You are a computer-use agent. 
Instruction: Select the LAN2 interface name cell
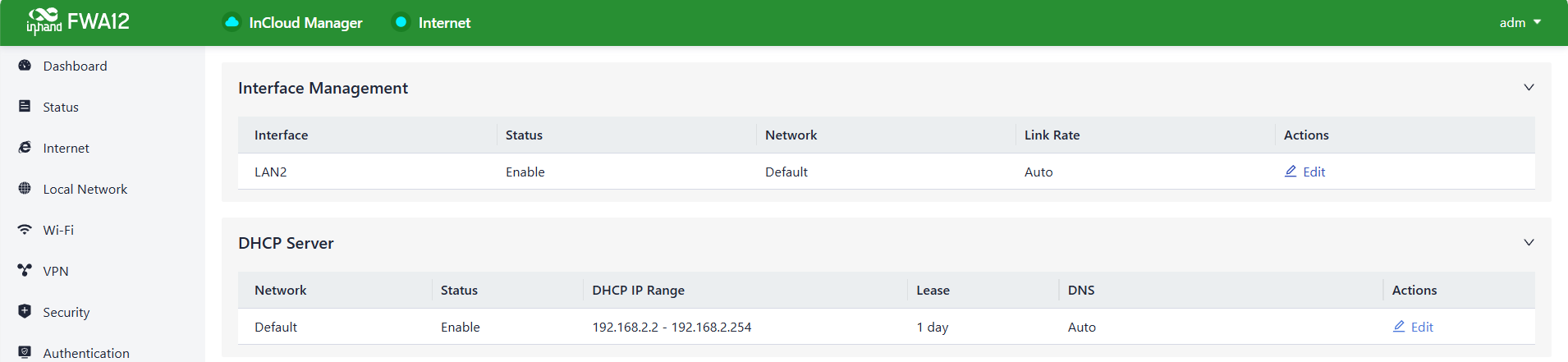271,172
